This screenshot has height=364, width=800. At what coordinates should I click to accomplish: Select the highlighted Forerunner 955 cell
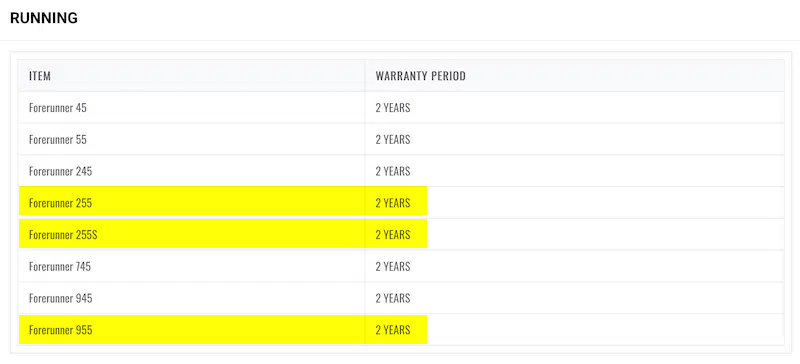click(x=192, y=330)
